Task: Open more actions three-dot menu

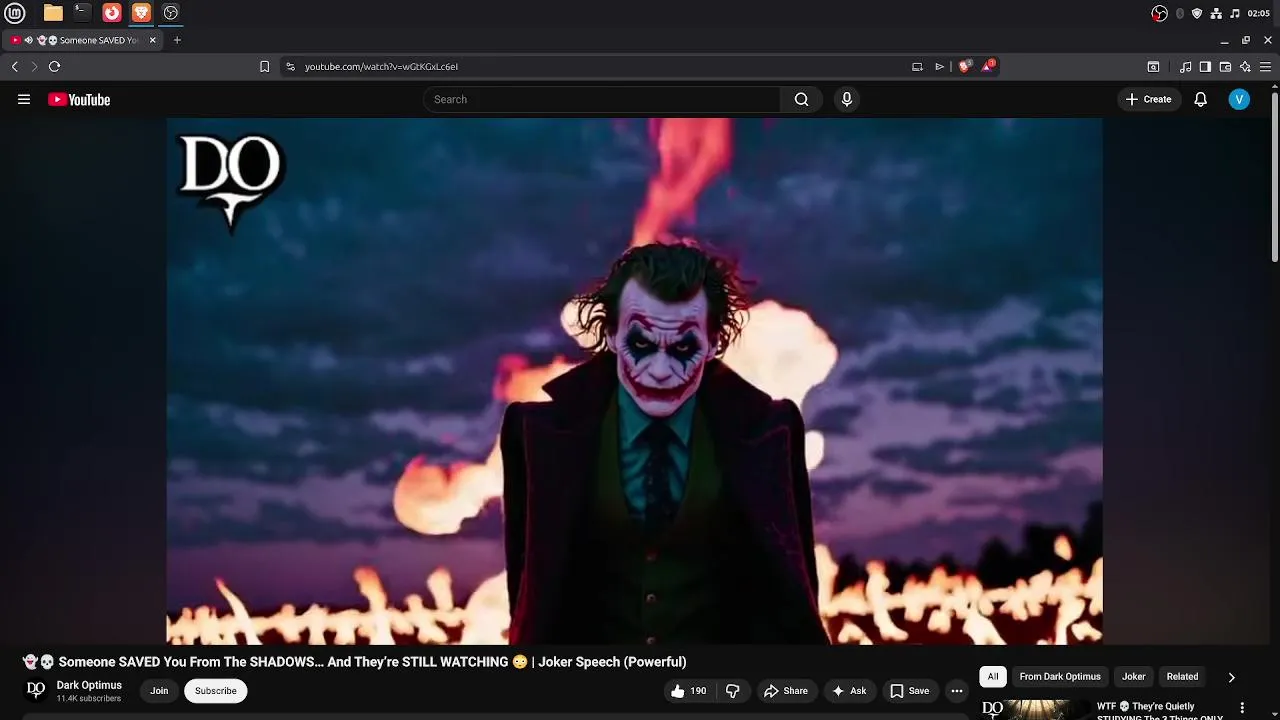Action: point(957,691)
